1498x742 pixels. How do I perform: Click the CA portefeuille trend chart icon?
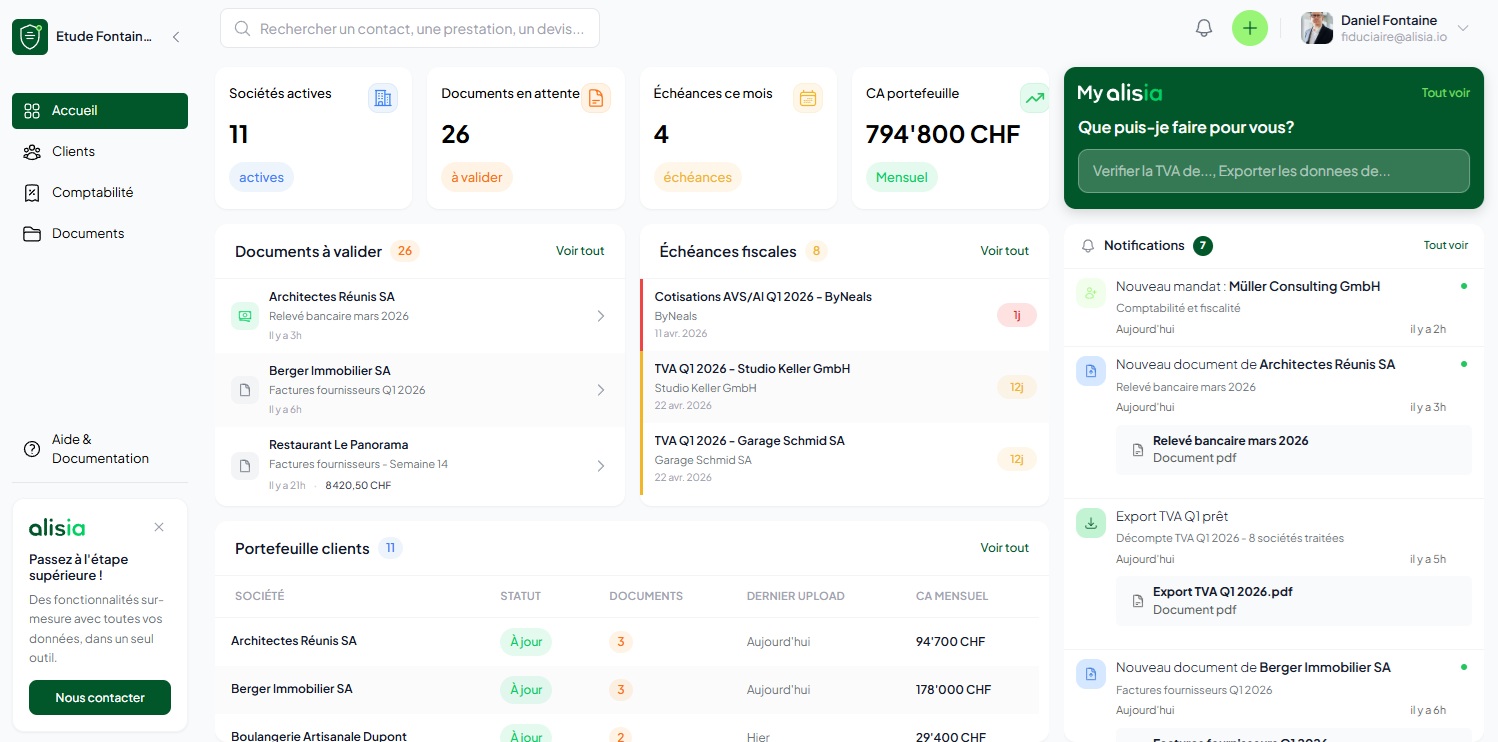(1034, 98)
